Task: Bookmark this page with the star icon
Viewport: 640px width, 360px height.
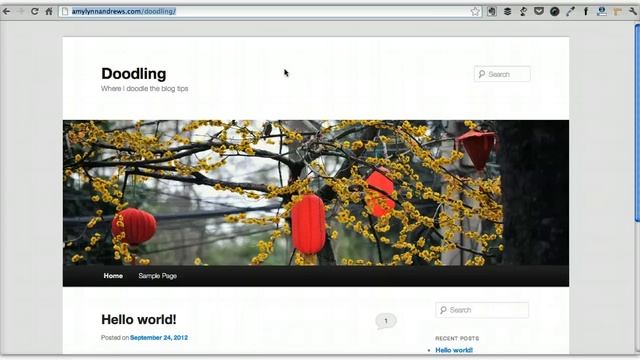Action: (x=475, y=11)
